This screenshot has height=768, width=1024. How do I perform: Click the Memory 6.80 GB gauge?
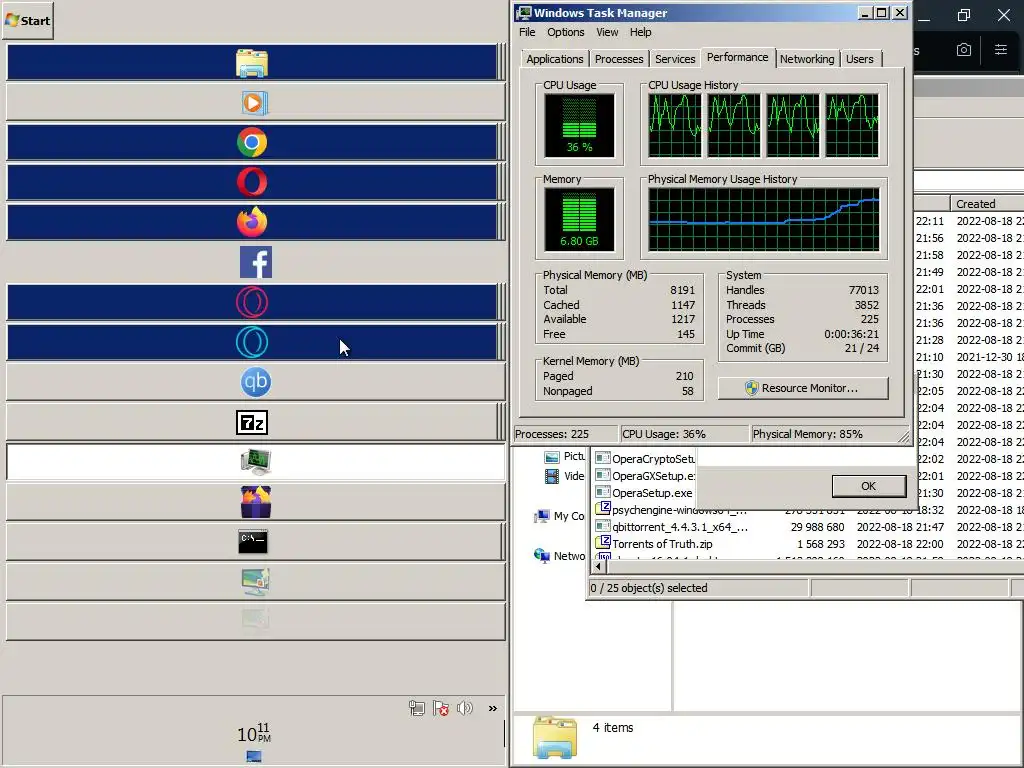(579, 219)
